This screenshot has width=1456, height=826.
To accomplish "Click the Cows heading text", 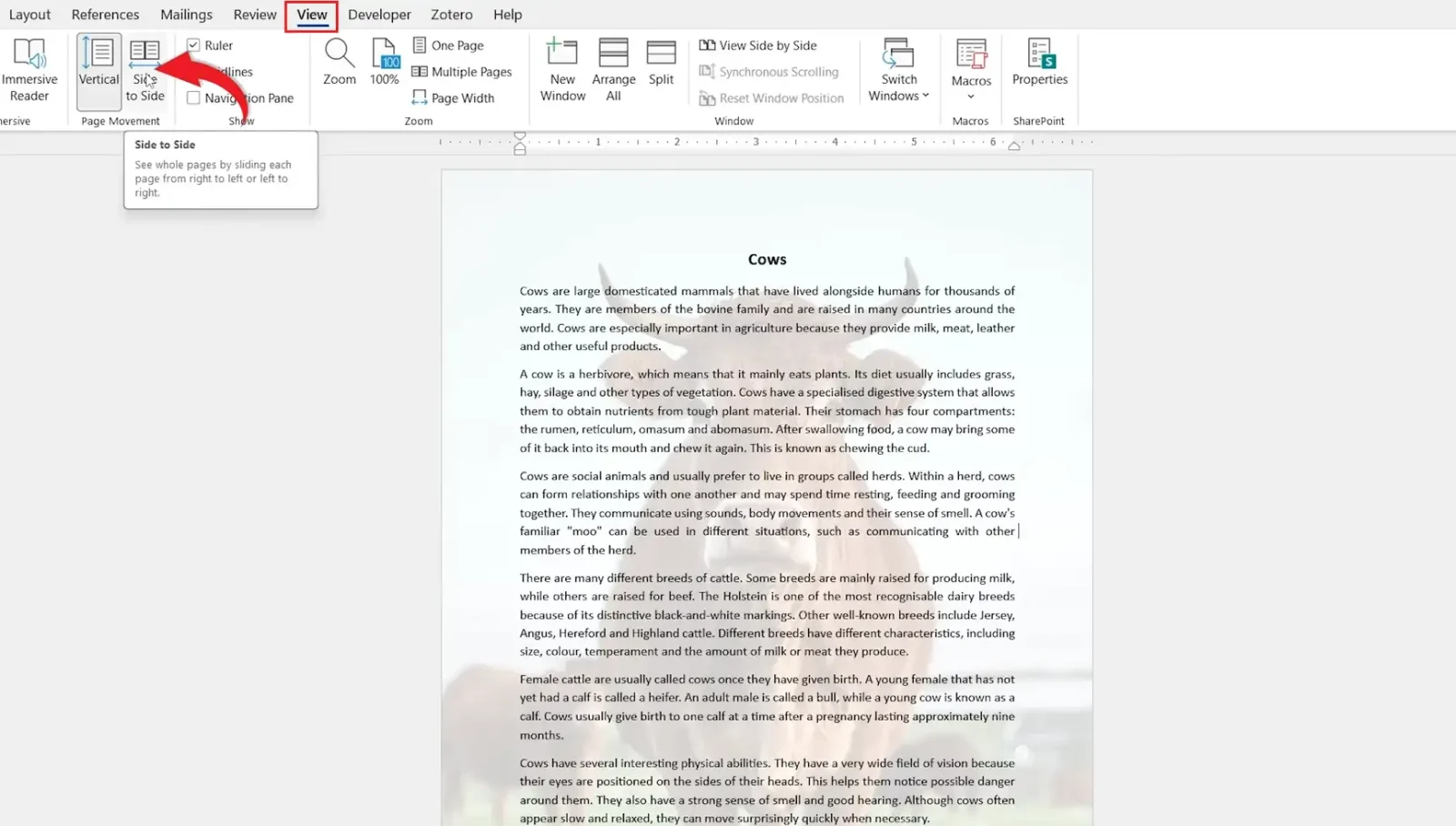I will [767, 259].
